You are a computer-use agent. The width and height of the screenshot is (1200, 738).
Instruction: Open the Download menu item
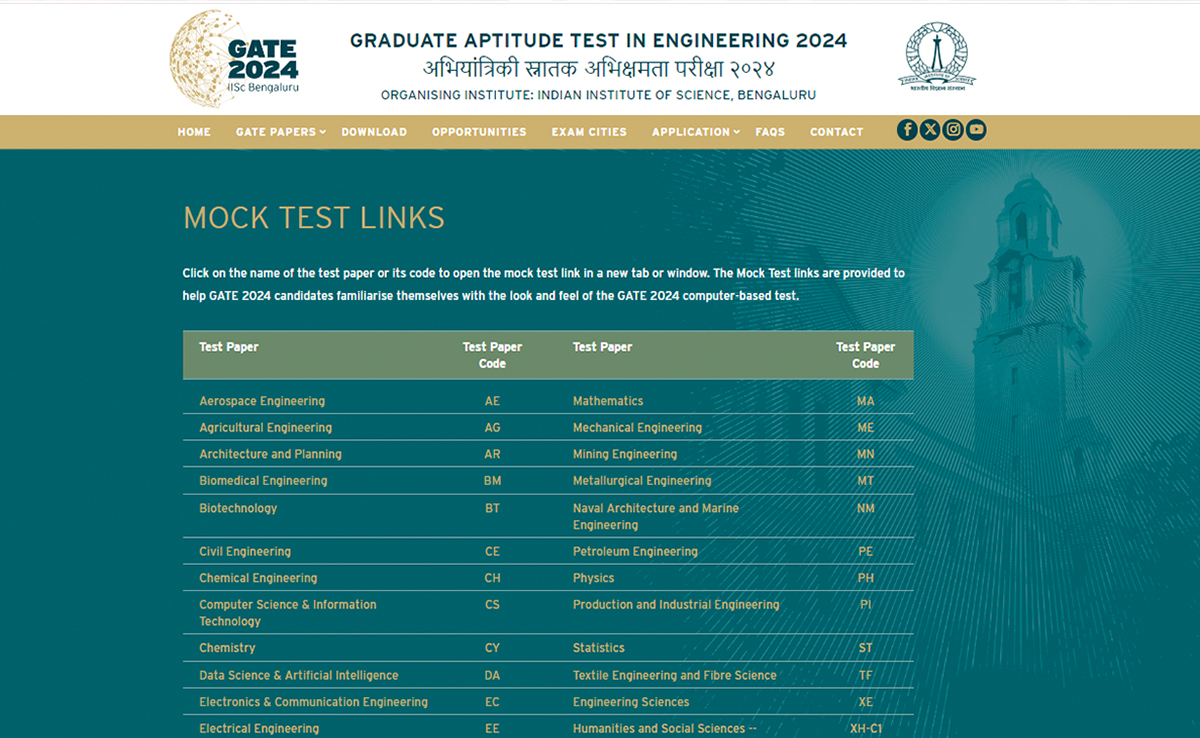pos(374,132)
